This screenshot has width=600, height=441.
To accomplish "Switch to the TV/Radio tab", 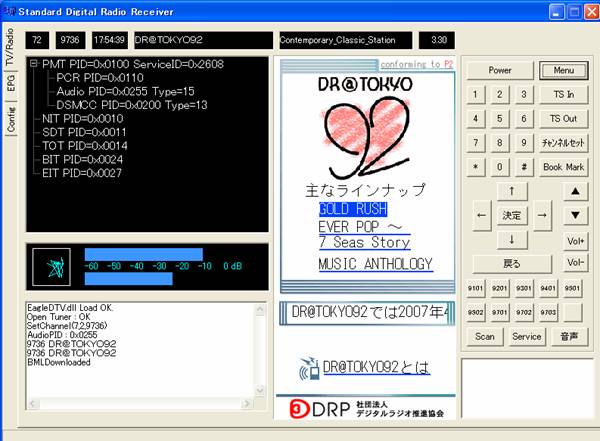I will click(x=10, y=47).
